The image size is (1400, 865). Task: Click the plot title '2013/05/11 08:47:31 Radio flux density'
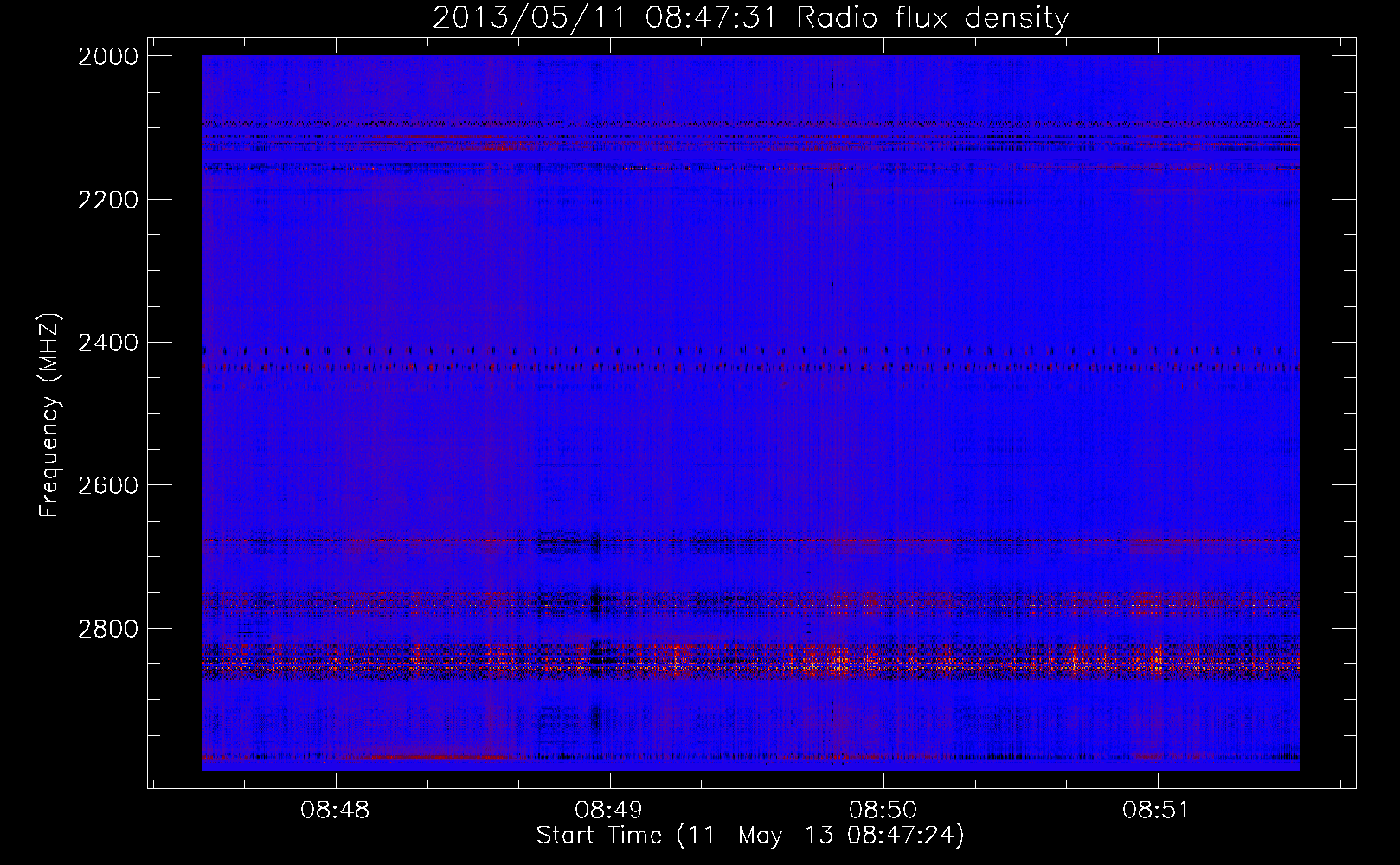tap(750, 17)
